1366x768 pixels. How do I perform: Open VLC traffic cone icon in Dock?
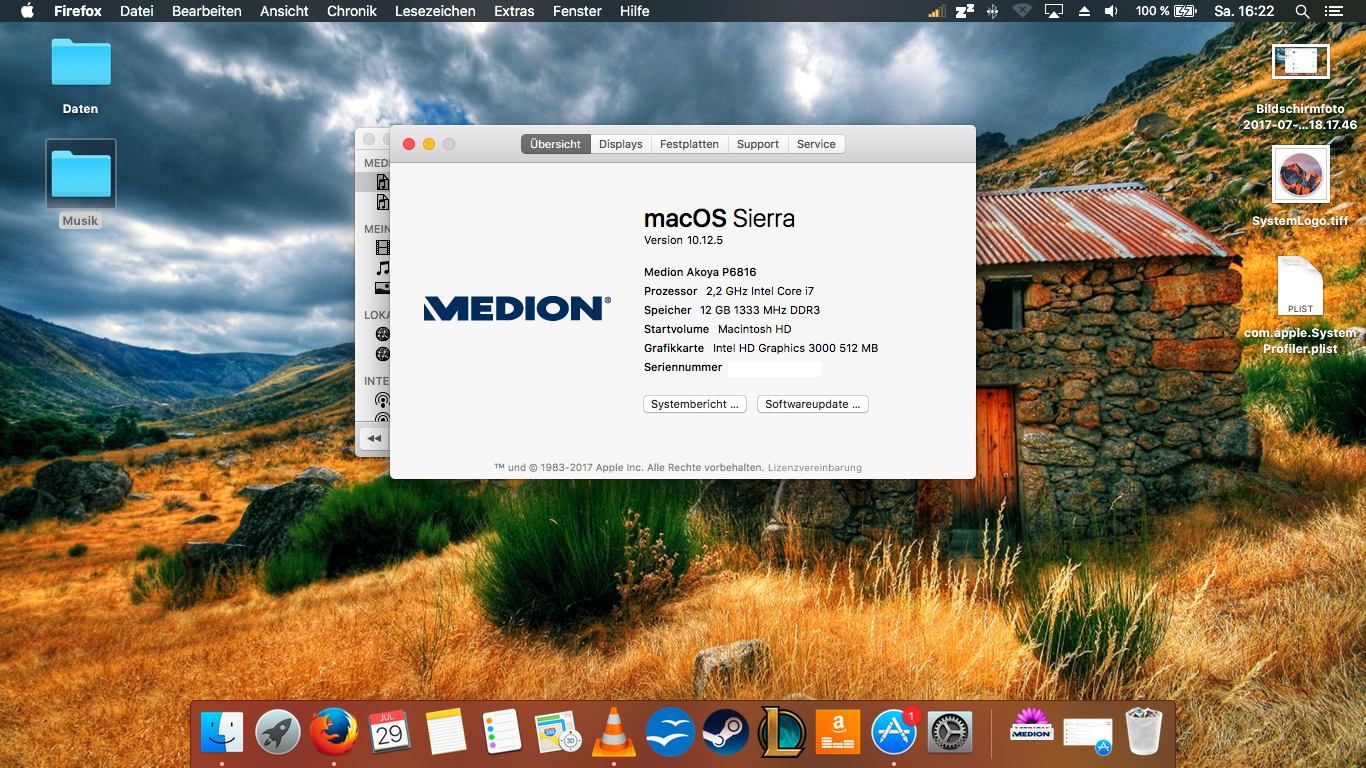tap(614, 733)
